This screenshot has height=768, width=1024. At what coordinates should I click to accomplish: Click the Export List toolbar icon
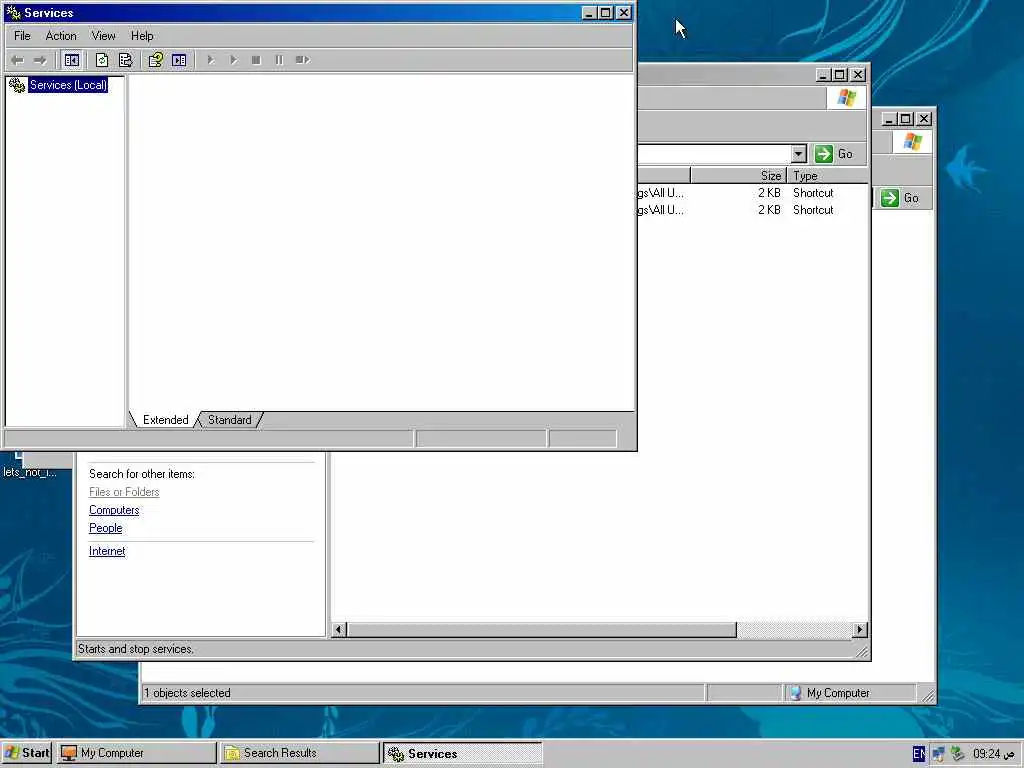[125, 60]
